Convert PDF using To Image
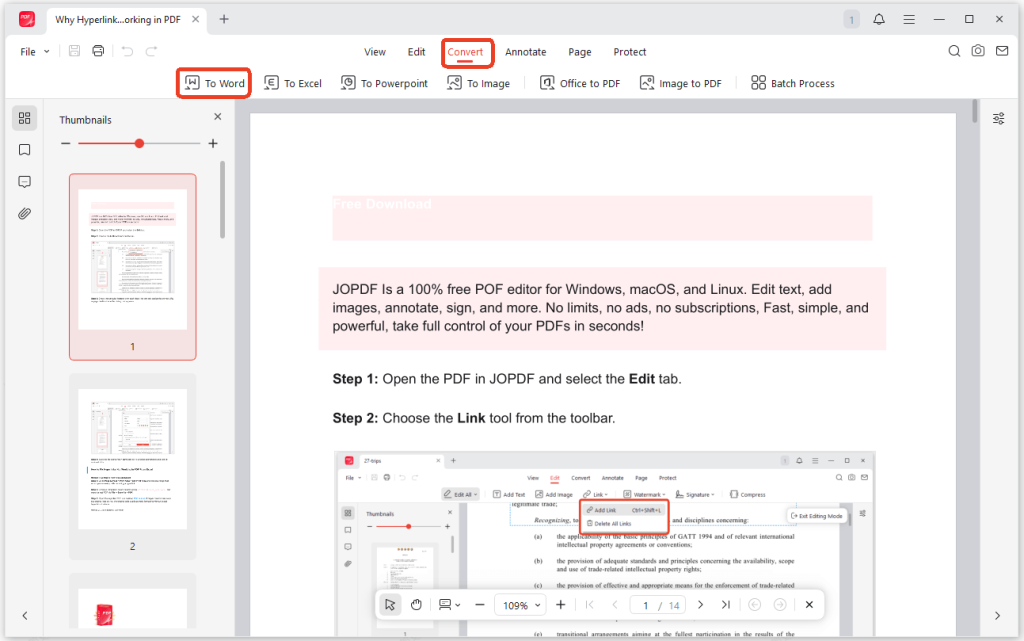Viewport: 1024px width, 641px height. coord(478,83)
